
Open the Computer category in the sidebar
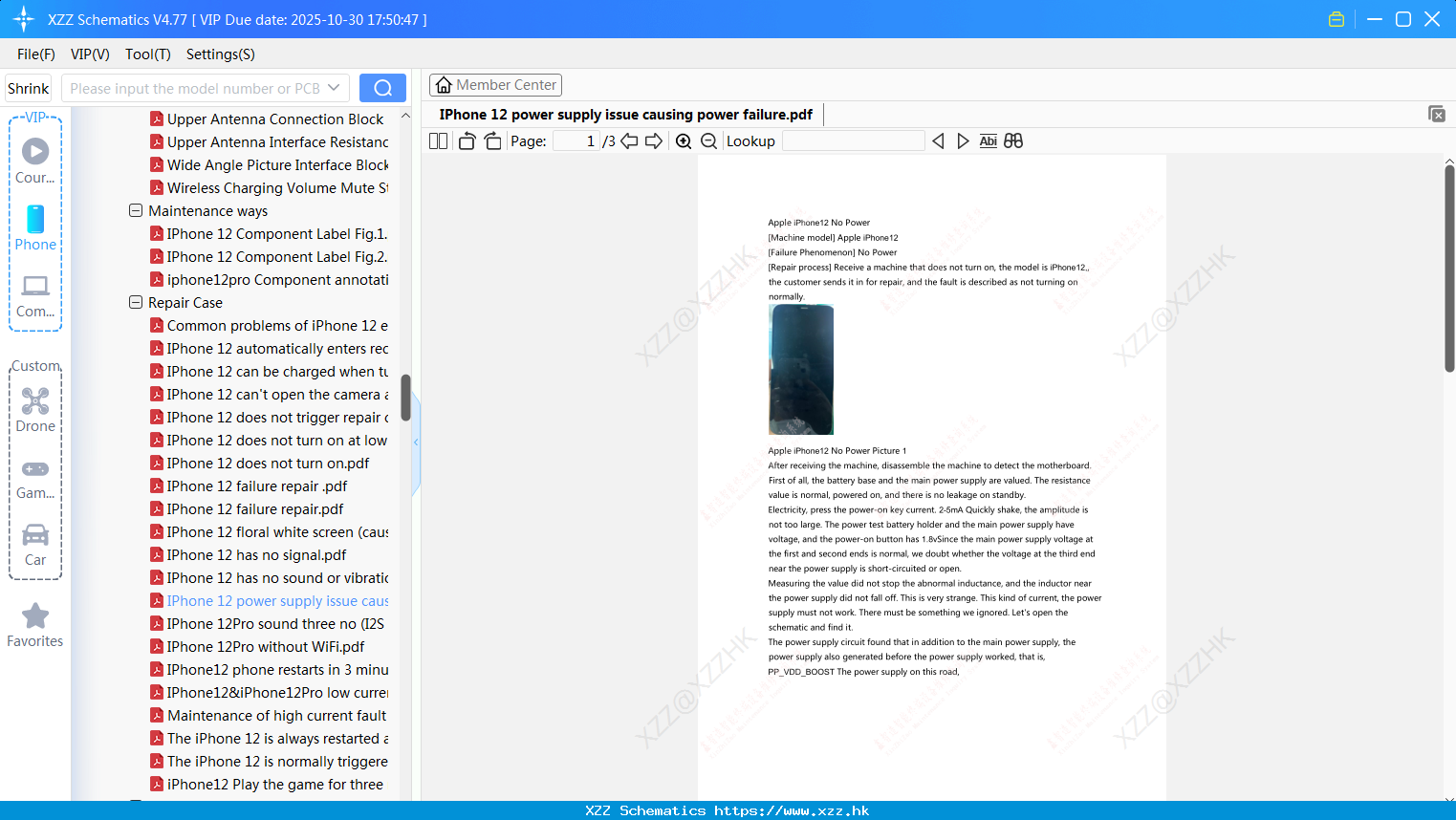35,295
